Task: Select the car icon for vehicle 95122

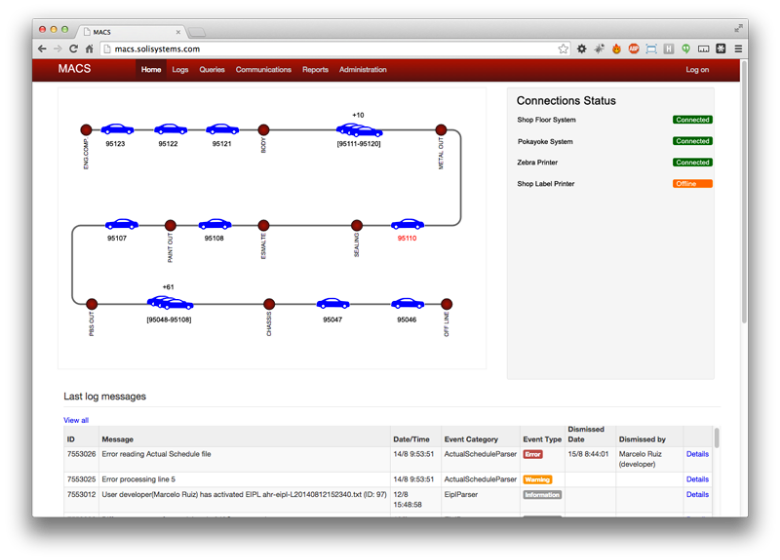Action: click(x=170, y=129)
